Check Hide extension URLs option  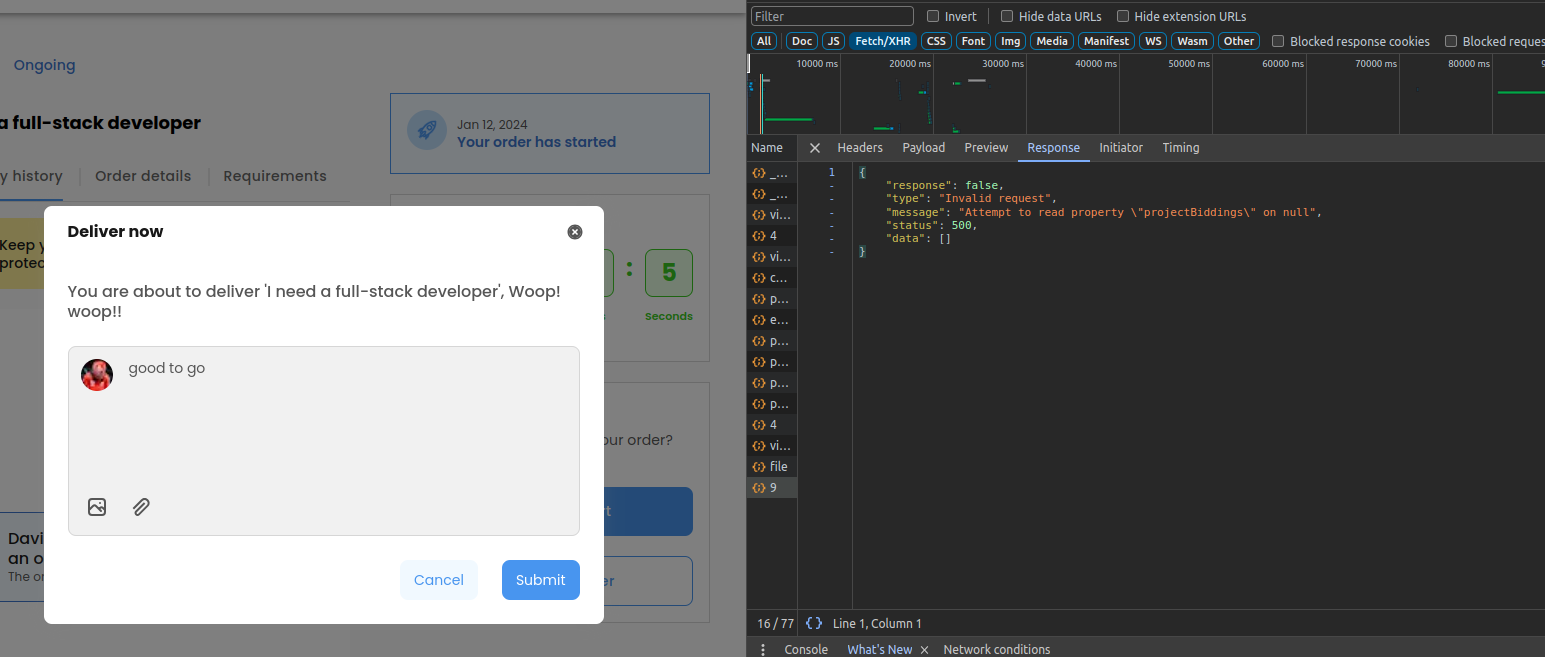tap(1123, 16)
